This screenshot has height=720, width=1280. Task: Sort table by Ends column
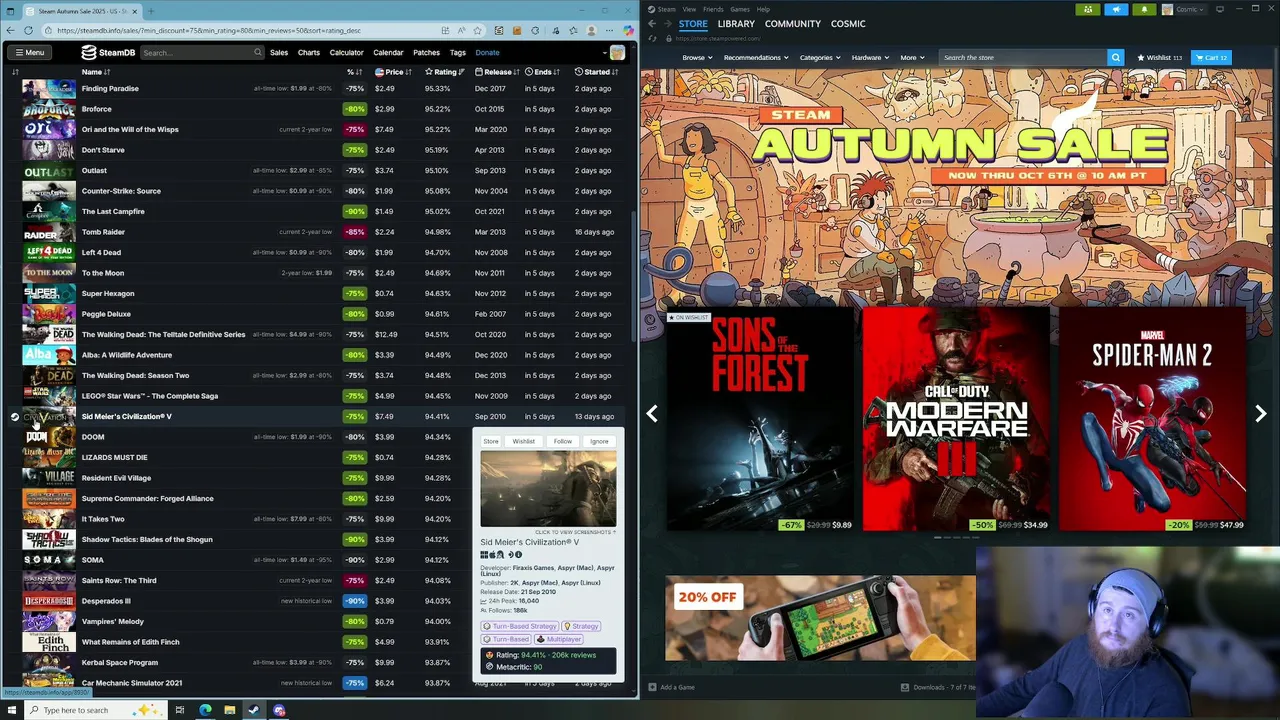tap(543, 72)
